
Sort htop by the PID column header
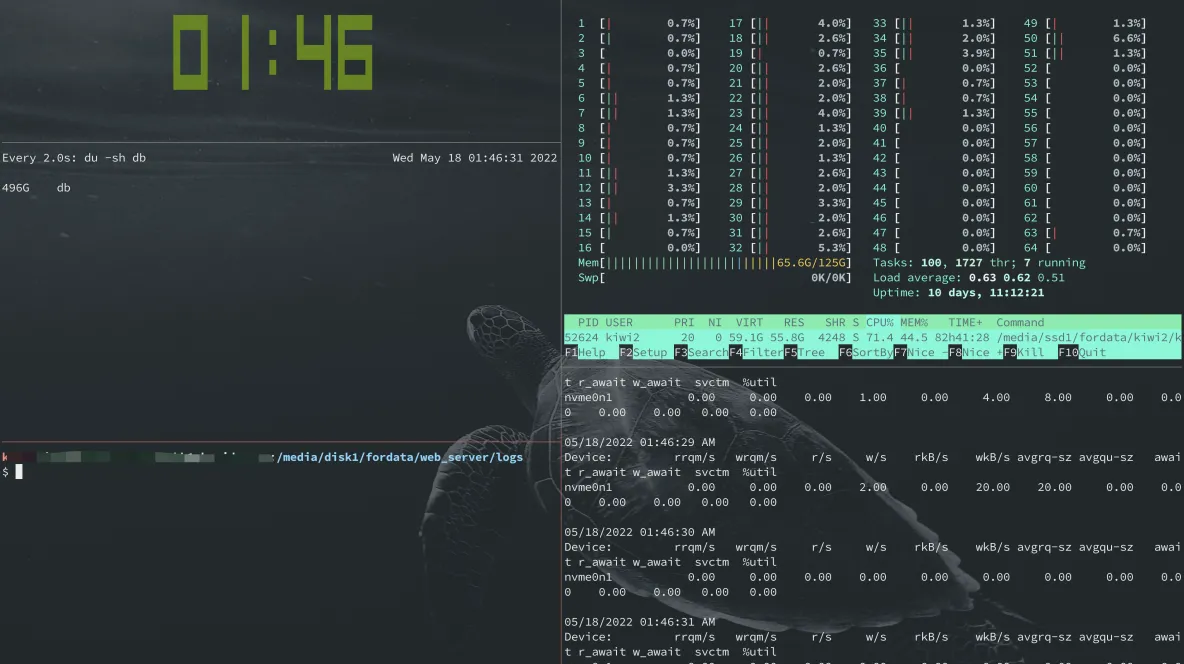click(x=588, y=323)
